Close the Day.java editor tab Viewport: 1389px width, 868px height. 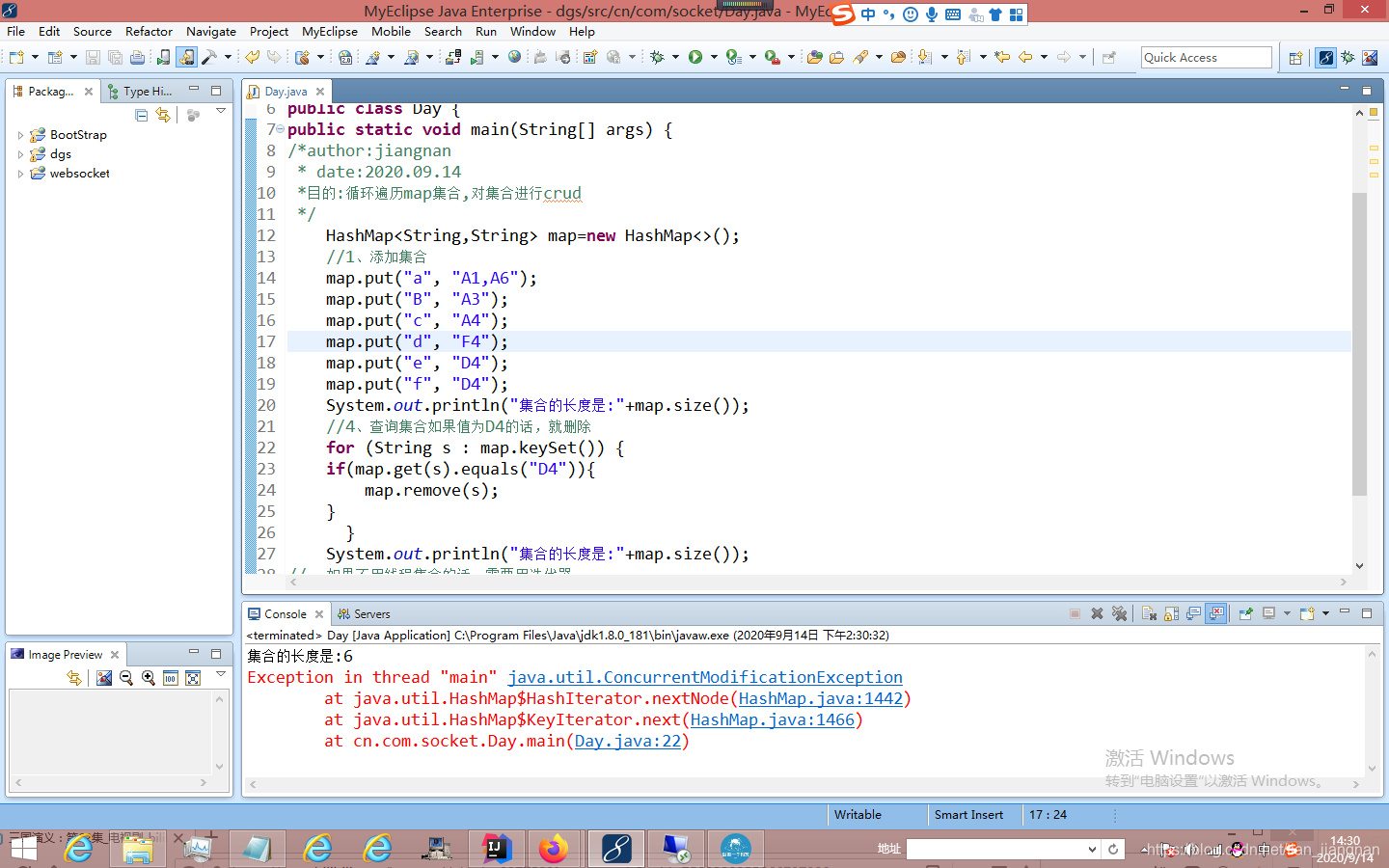[x=320, y=92]
